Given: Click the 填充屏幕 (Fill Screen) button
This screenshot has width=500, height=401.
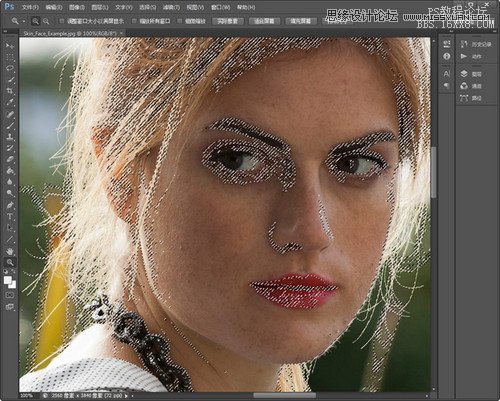Looking at the screenshot, I should (x=301, y=21).
